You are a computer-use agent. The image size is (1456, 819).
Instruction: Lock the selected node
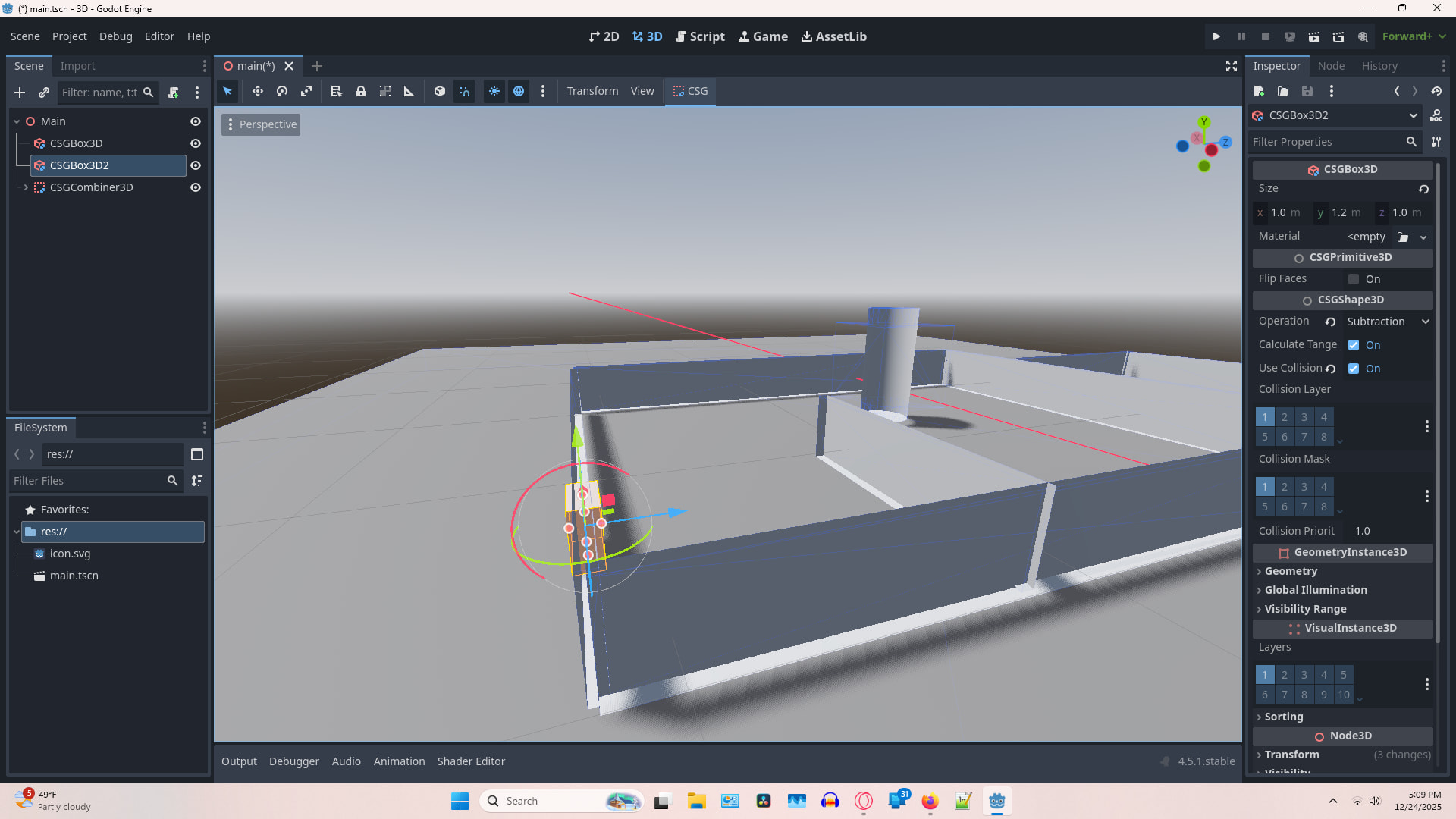click(x=361, y=91)
